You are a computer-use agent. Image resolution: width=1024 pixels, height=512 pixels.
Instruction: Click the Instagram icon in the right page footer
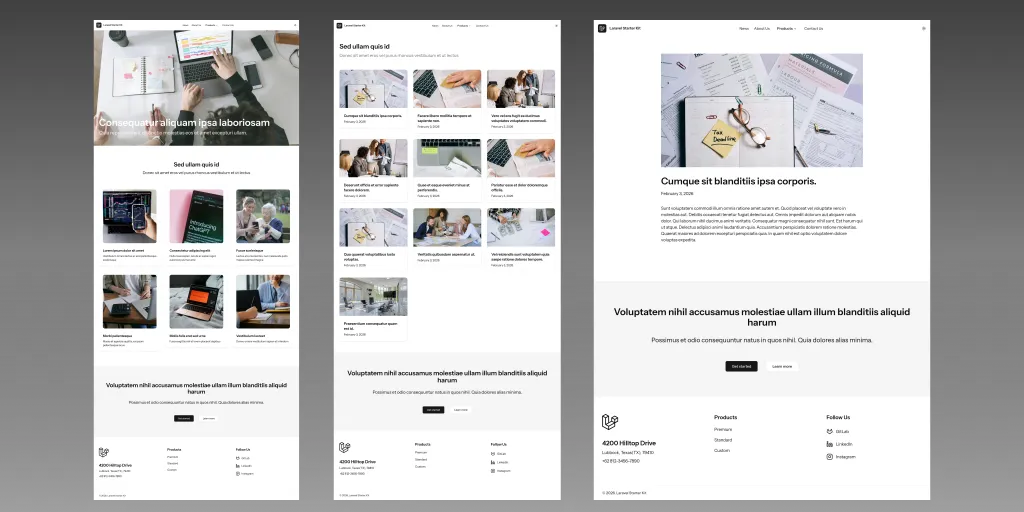coord(829,456)
